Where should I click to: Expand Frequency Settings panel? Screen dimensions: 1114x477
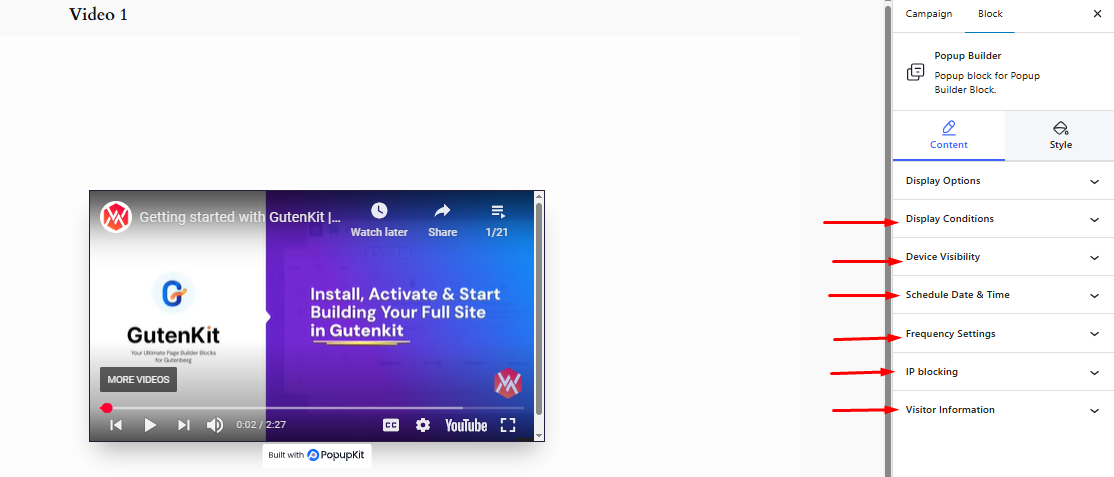coord(1003,333)
